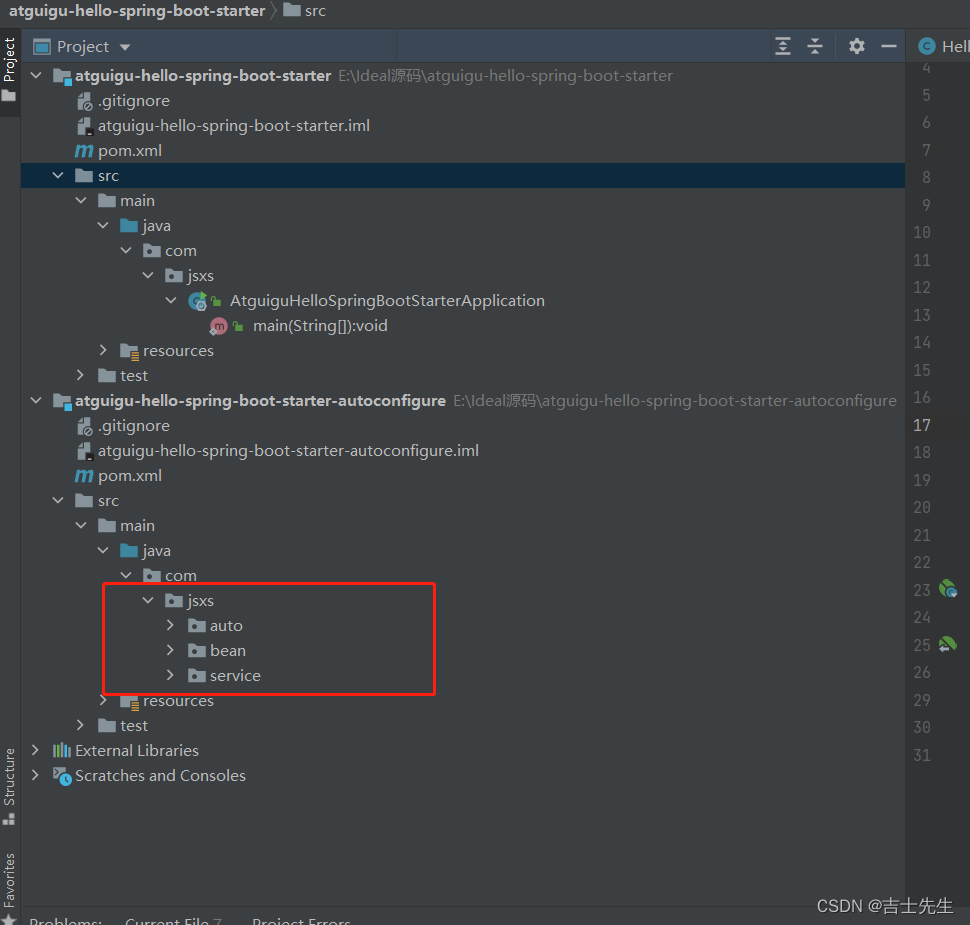
Task: Collapse the first main folder
Action: (81, 200)
